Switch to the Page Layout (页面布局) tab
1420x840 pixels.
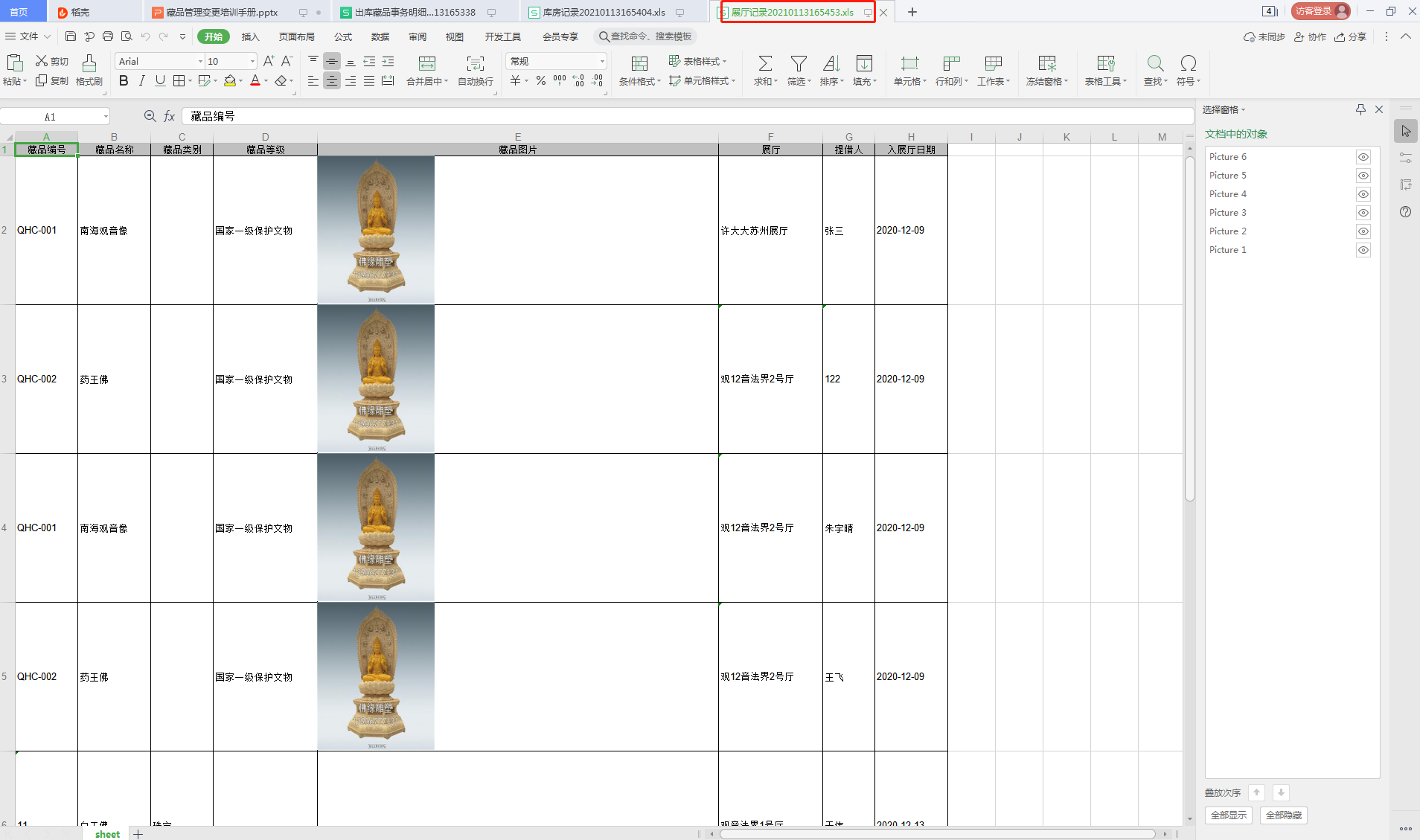(x=296, y=36)
